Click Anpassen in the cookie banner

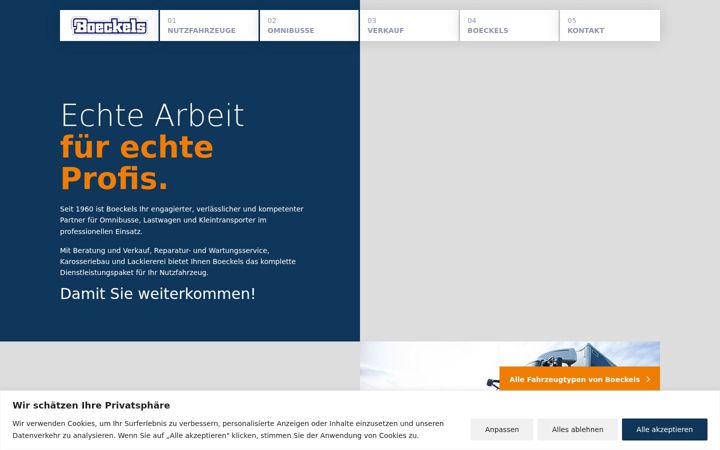pos(502,429)
